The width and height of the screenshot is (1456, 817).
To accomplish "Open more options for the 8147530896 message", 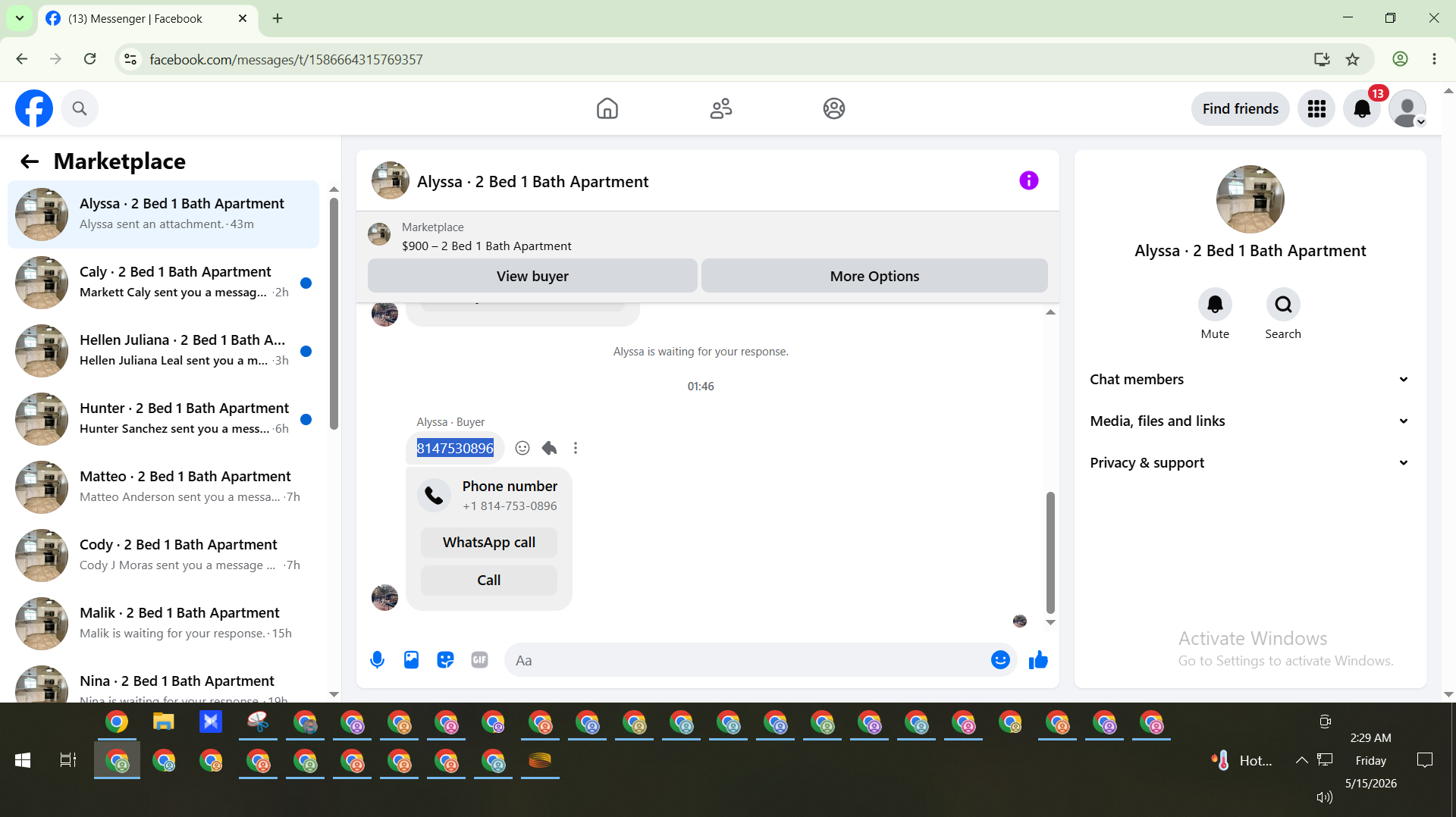I will (576, 448).
